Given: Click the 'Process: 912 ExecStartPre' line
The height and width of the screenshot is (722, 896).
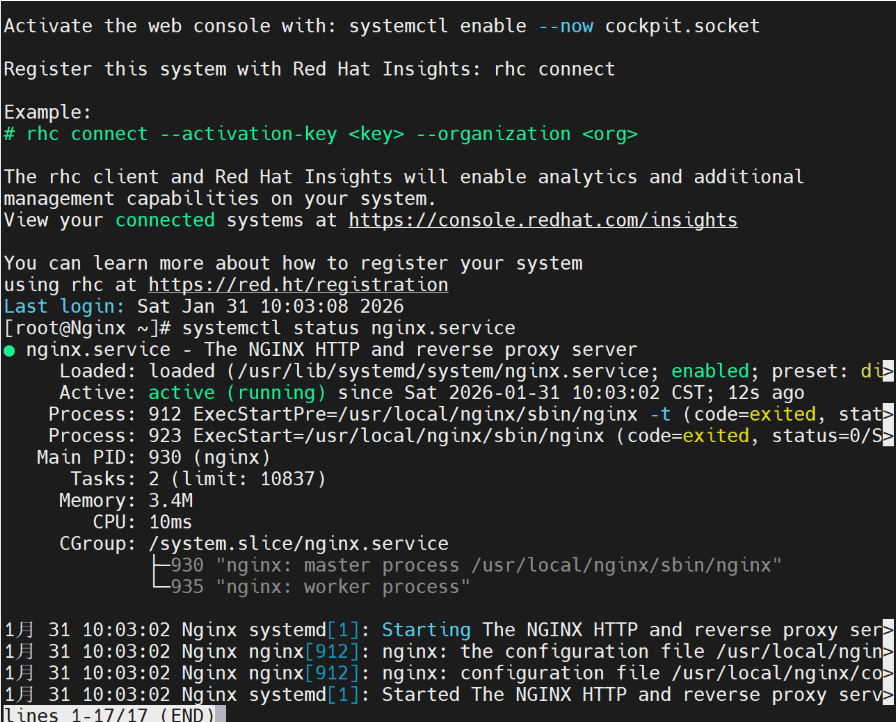Looking at the screenshot, I should (x=470, y=415).
